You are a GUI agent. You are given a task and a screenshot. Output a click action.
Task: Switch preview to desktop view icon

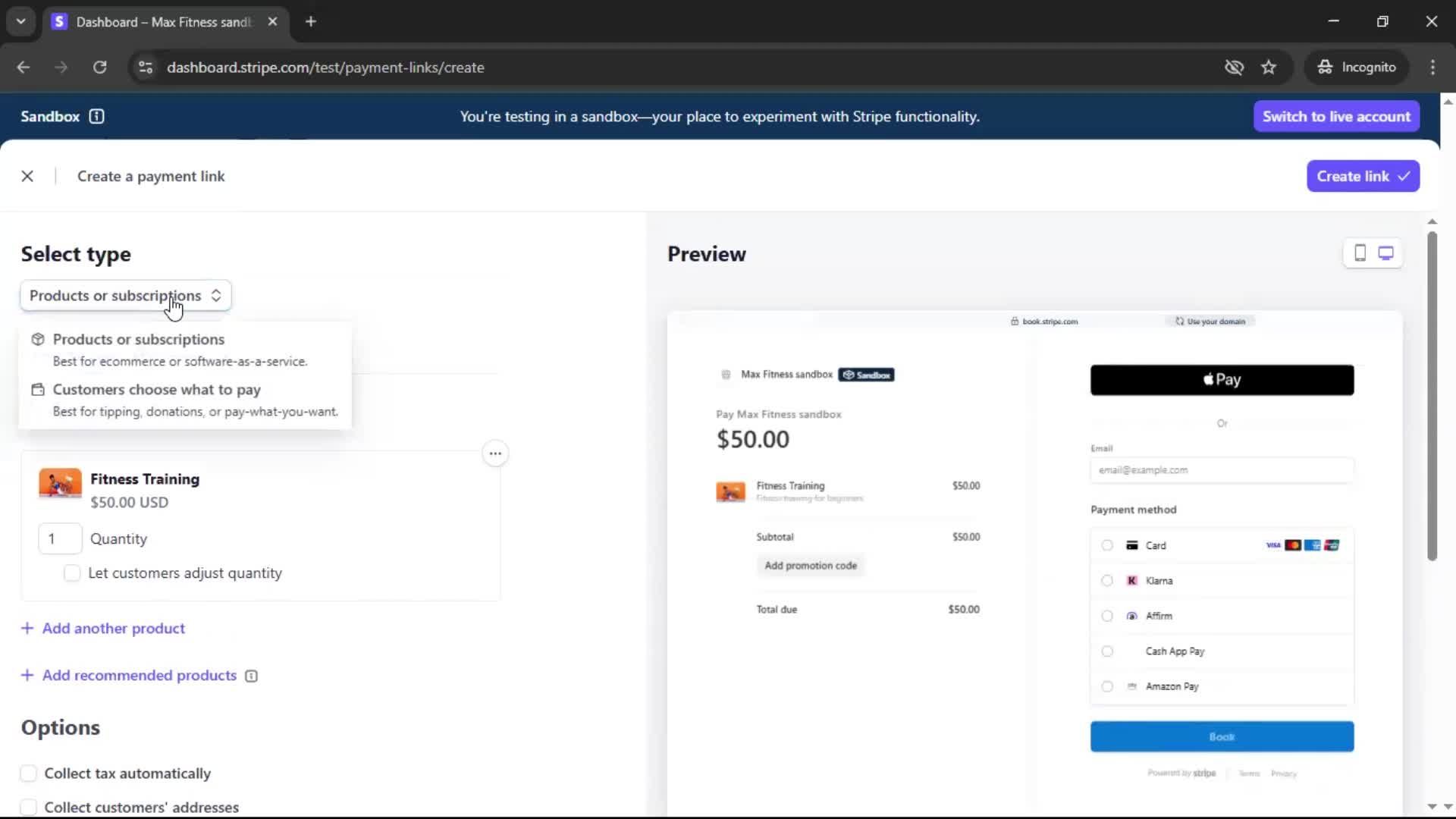click(x=1385, y=253)
